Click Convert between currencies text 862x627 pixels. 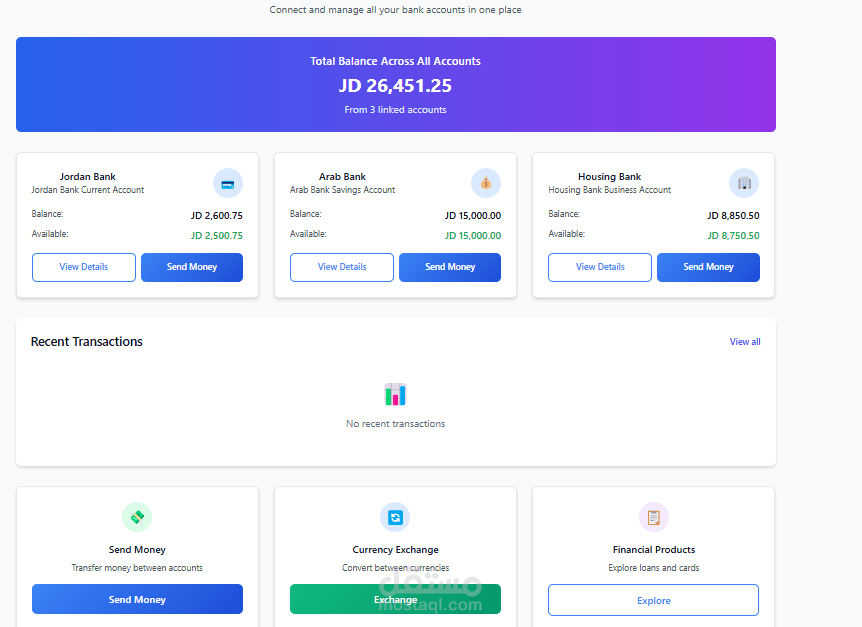pyautogui.click(x=395, y=568)
